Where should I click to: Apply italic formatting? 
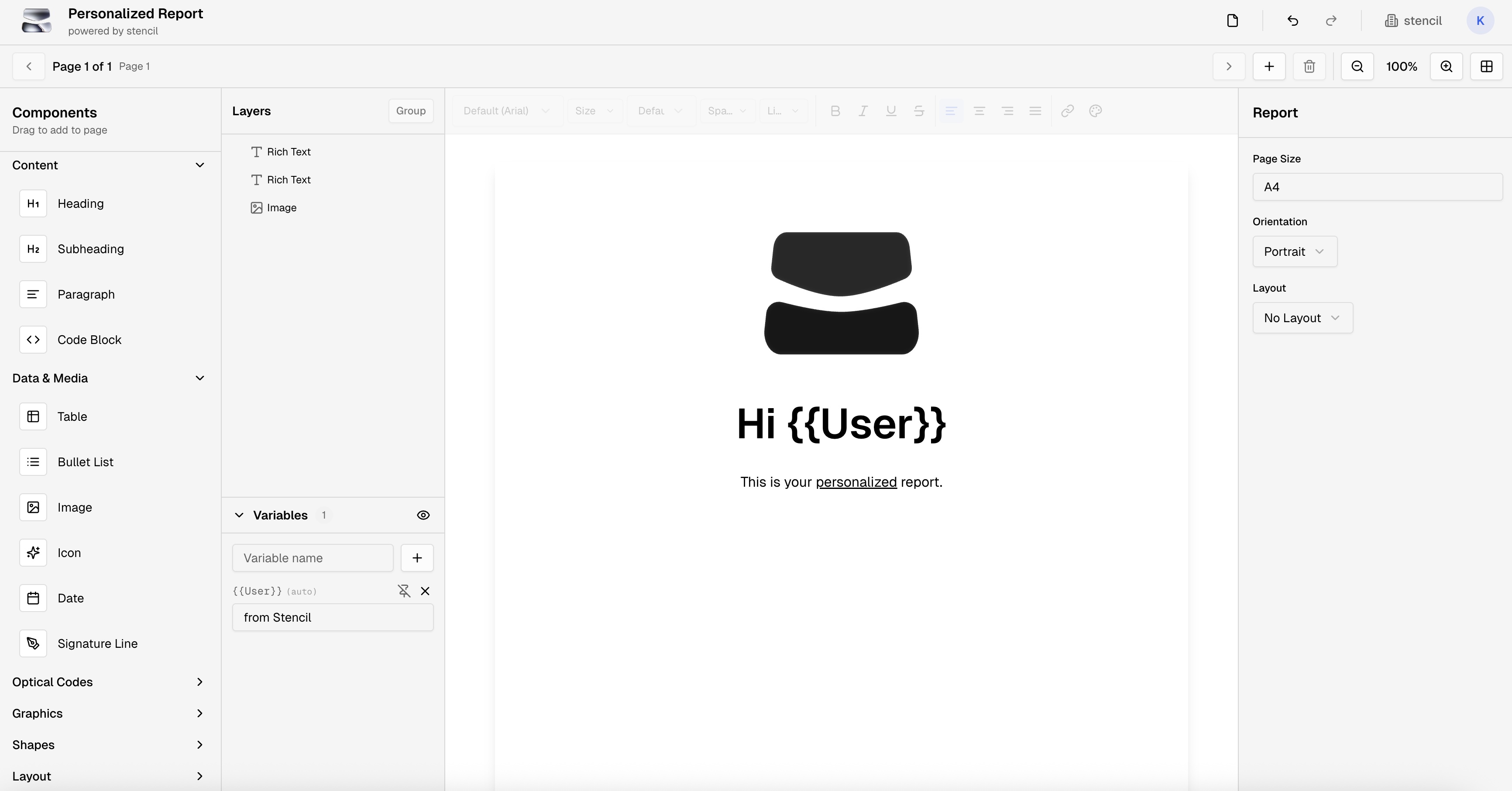point(863,111)
